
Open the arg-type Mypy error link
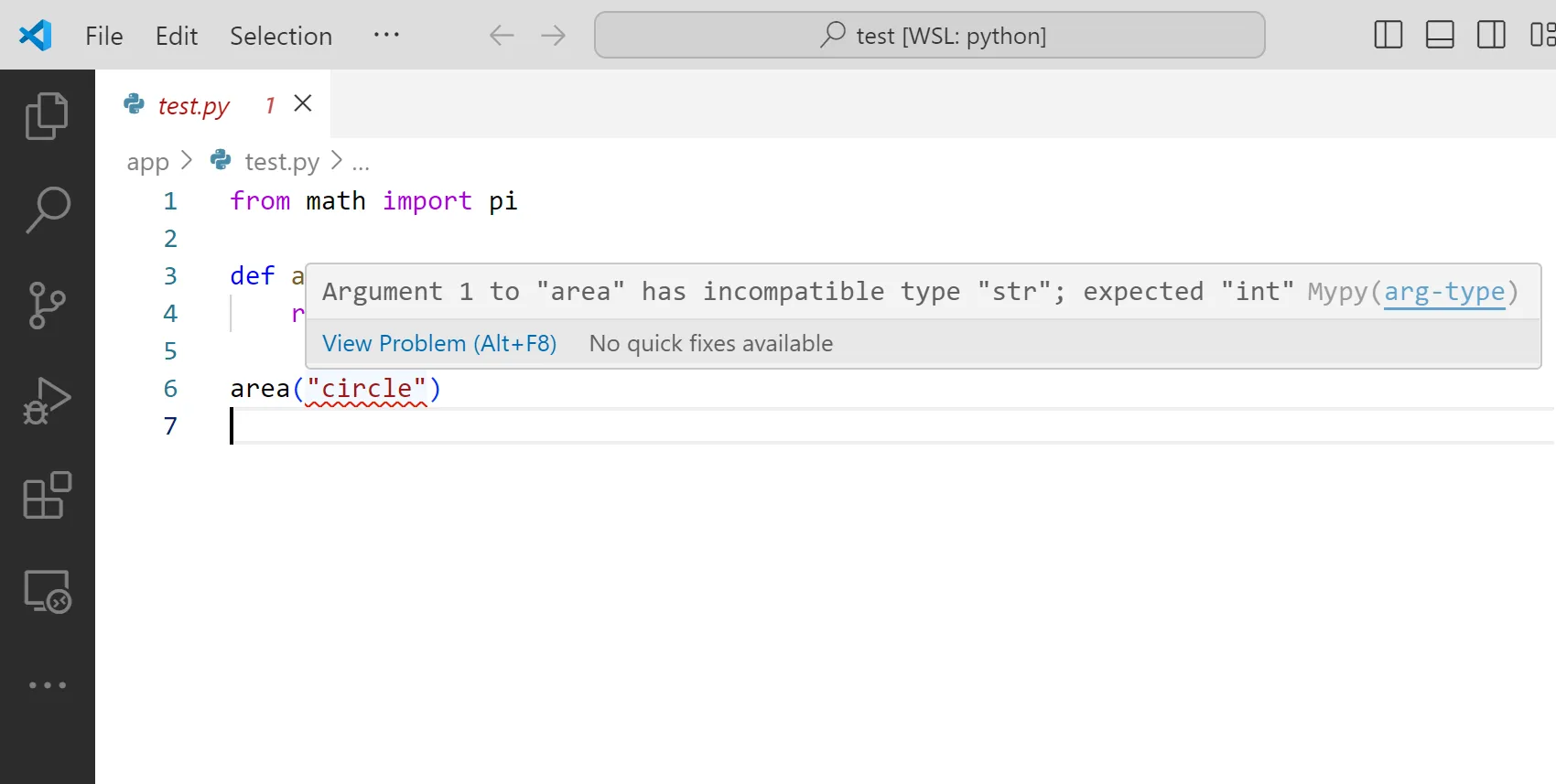point(1443,292)
